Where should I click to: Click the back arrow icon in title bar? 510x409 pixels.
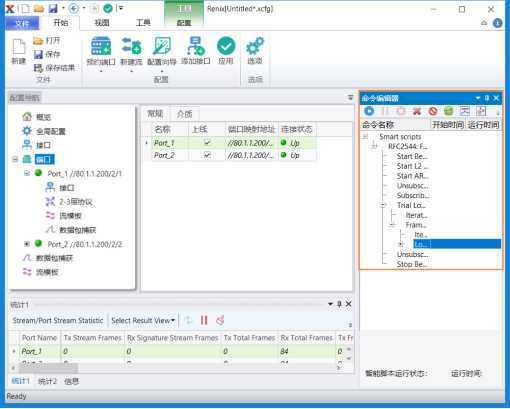click(x=73, y=9)
